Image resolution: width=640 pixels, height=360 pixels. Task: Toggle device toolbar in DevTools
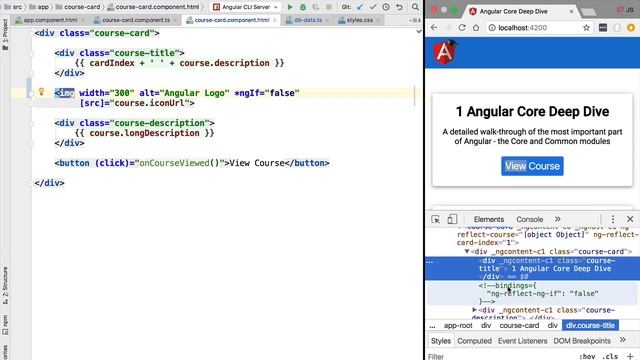point(452,219)
